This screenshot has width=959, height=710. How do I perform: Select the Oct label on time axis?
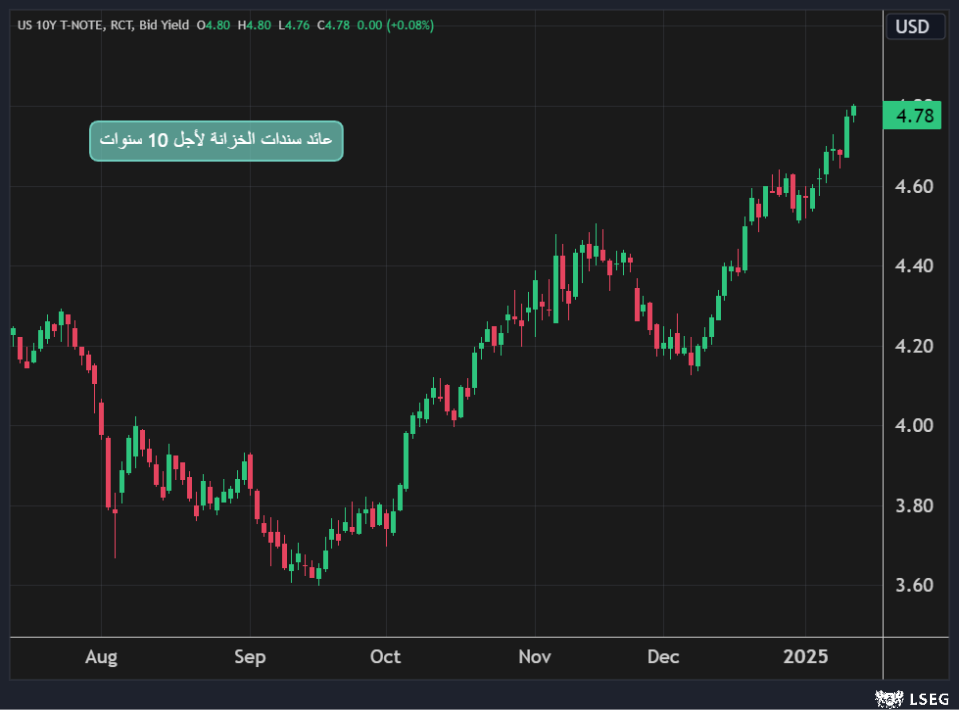click(x=385, y=657)
